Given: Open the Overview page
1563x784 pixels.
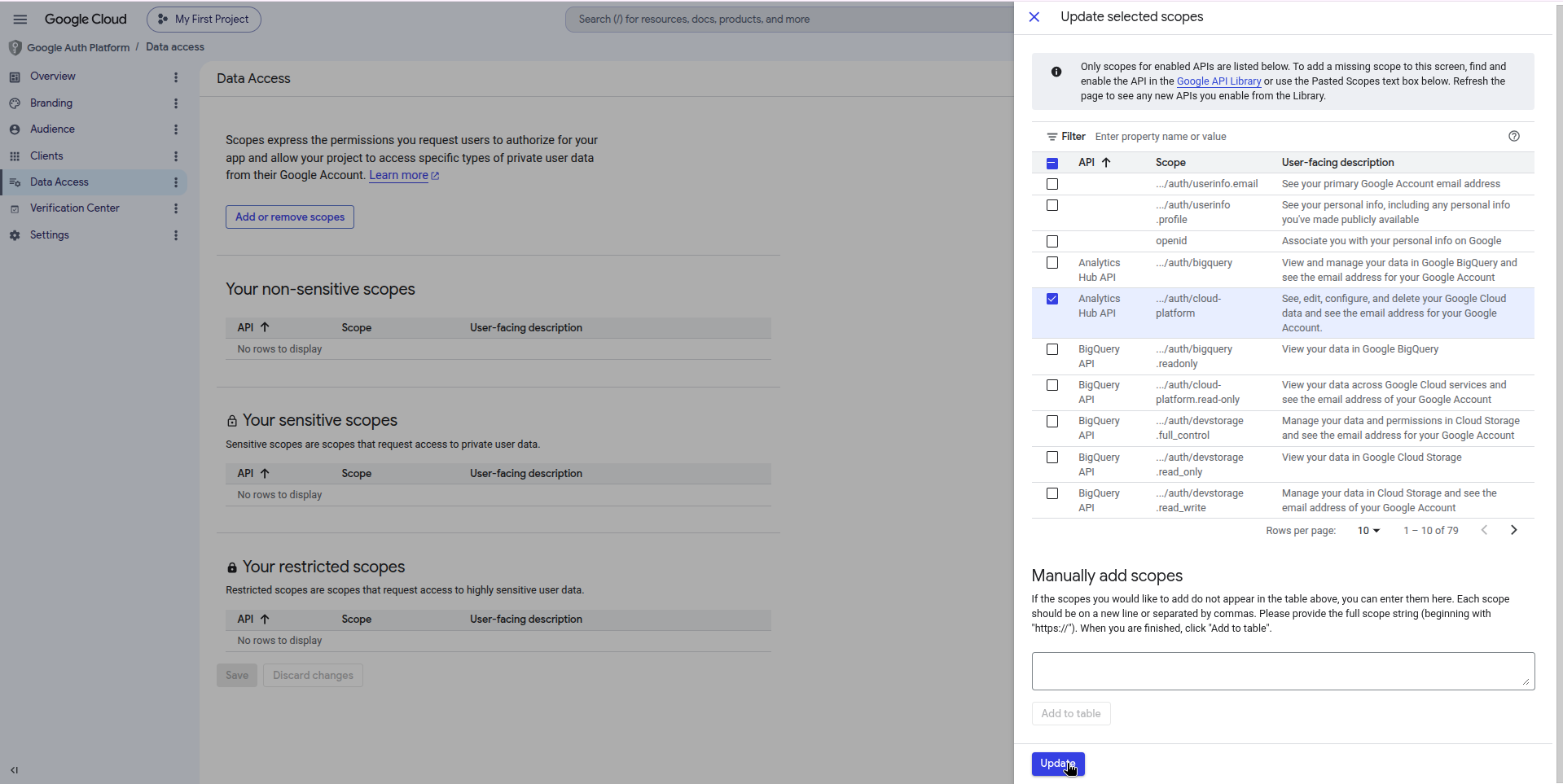Looking at the screenshot, I should point(53,77).
